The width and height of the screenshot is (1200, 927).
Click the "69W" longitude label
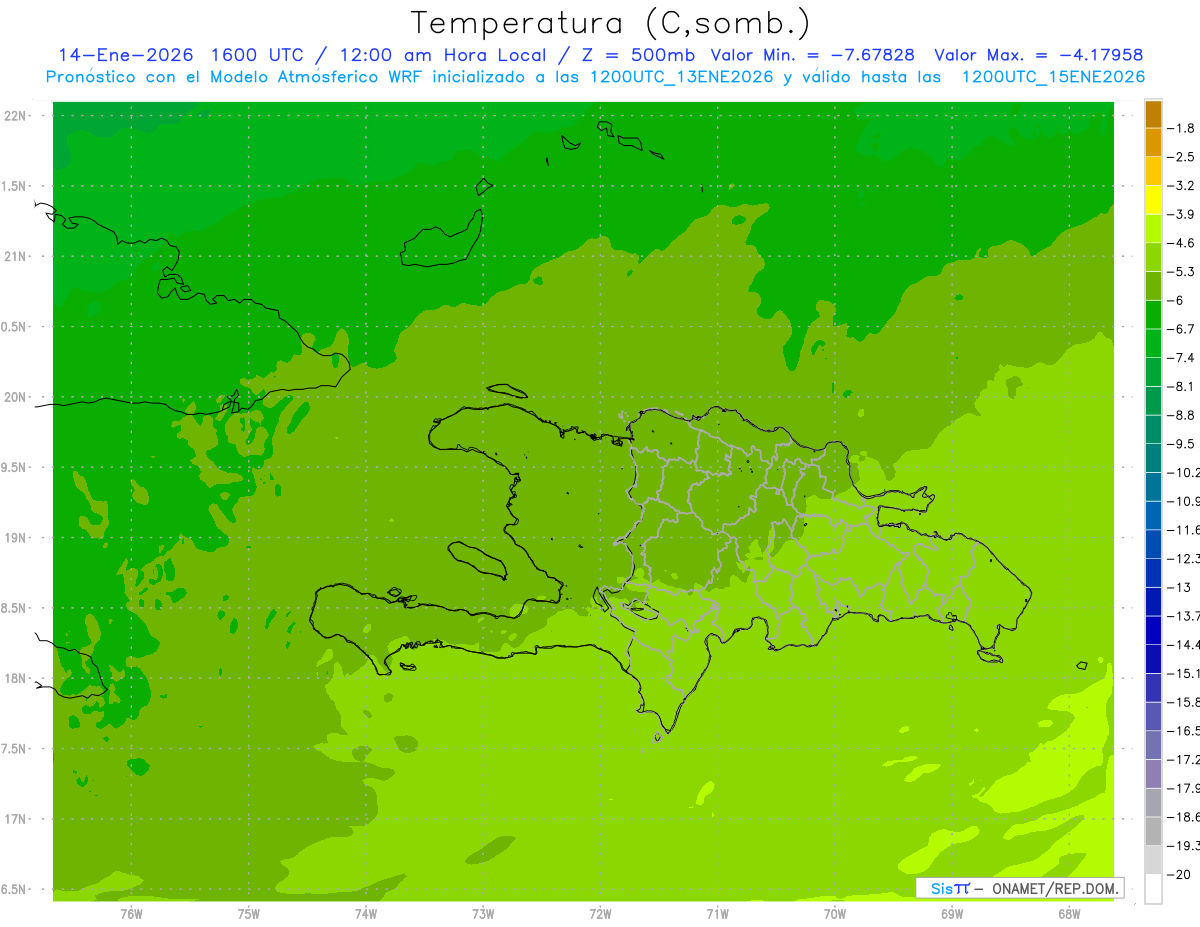(952, 914)
